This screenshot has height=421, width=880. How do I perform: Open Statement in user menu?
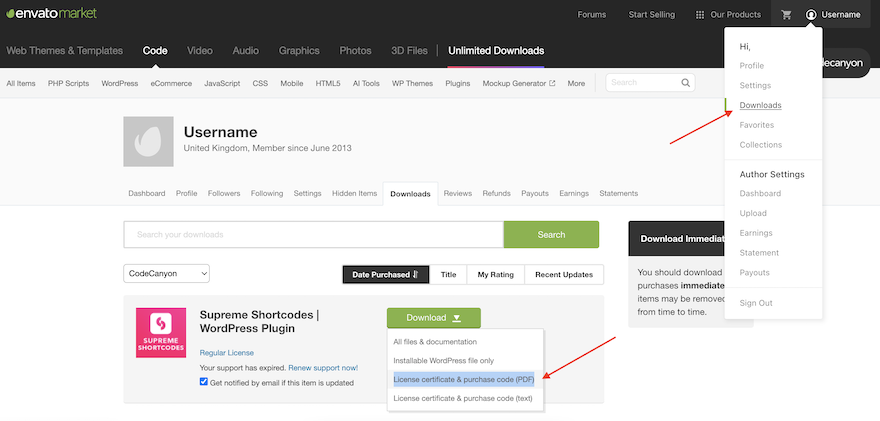tap(759, 253)
